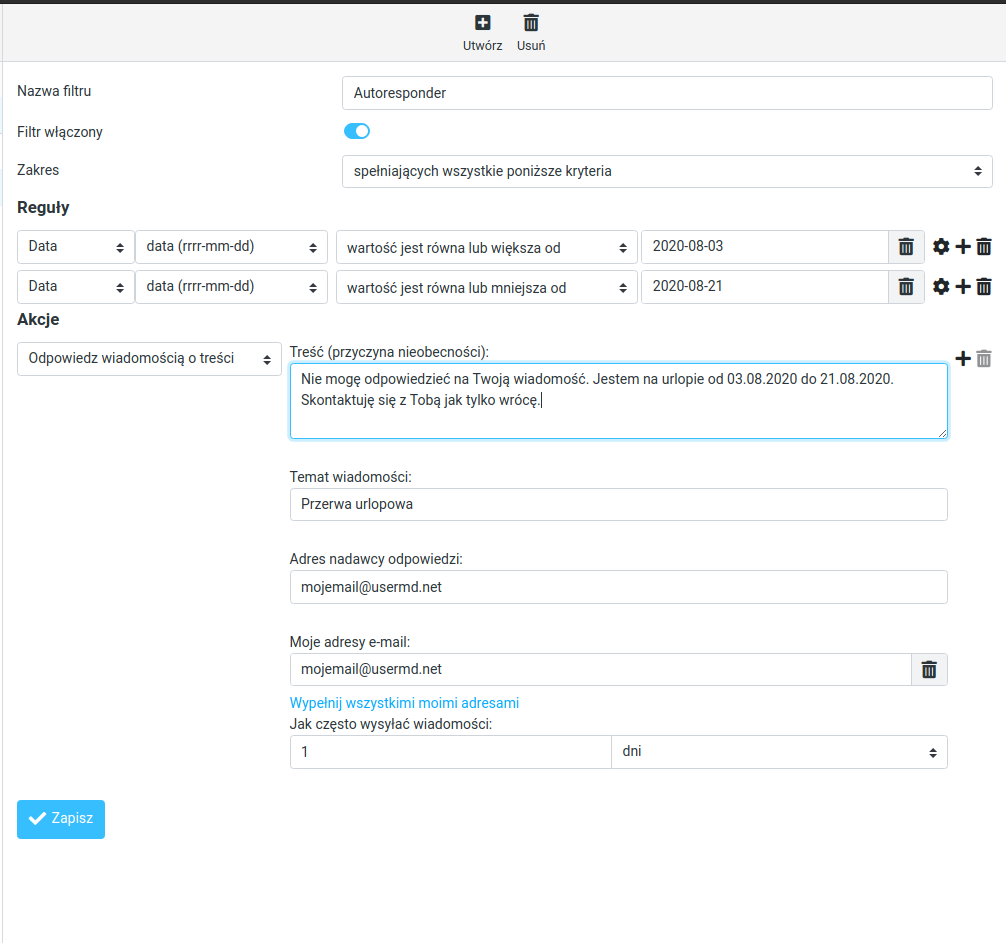Delete the second rule using far-right trash icon
This screenshot has width=1006, height=943.
pyautogui.click(x=984, y=287)
